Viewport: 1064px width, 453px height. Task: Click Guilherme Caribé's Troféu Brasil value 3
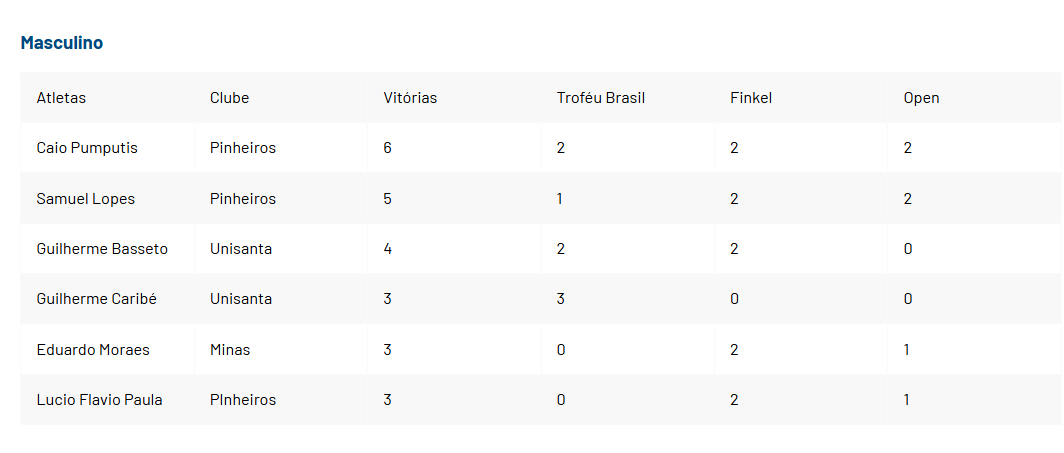(561, 299)
